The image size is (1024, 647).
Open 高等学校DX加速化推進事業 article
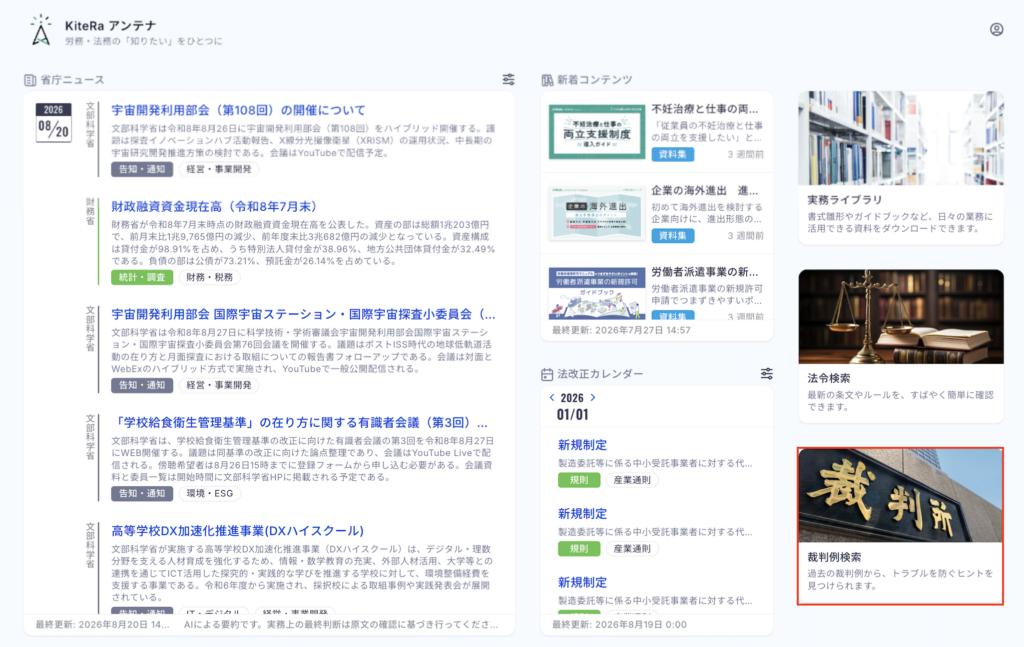[237, 531]
